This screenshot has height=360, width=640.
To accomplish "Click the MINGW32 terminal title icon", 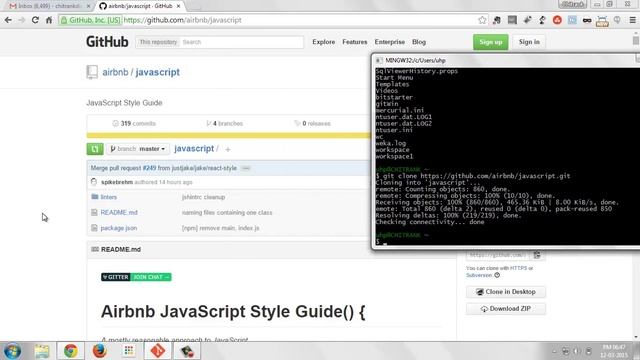I will [x=379, y=60].
